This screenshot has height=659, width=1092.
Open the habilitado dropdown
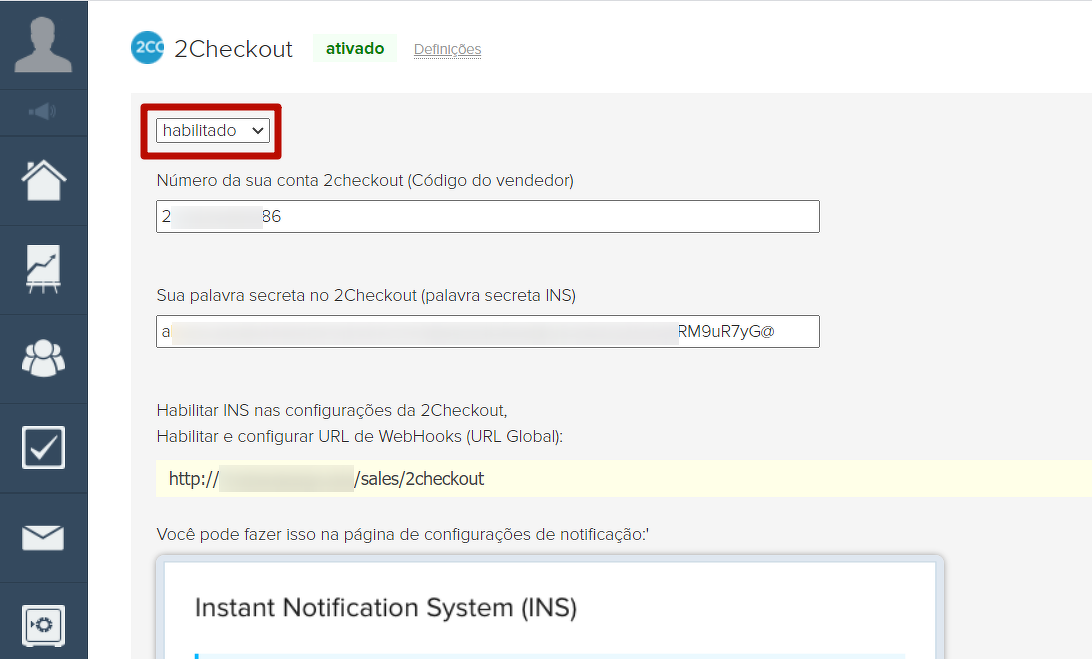pos(212,130)
